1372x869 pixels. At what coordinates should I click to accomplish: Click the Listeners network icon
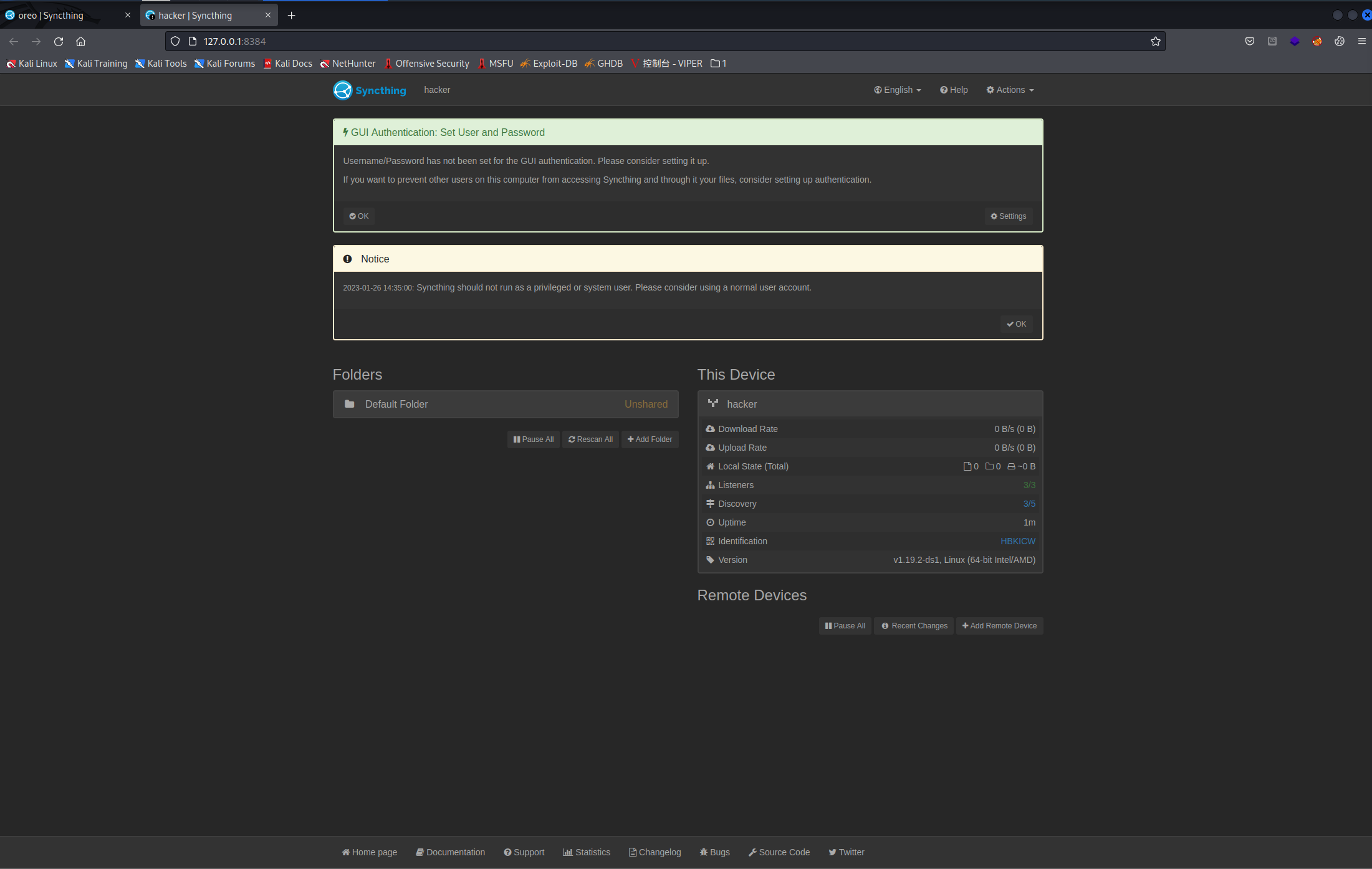[x=710, y=485]
